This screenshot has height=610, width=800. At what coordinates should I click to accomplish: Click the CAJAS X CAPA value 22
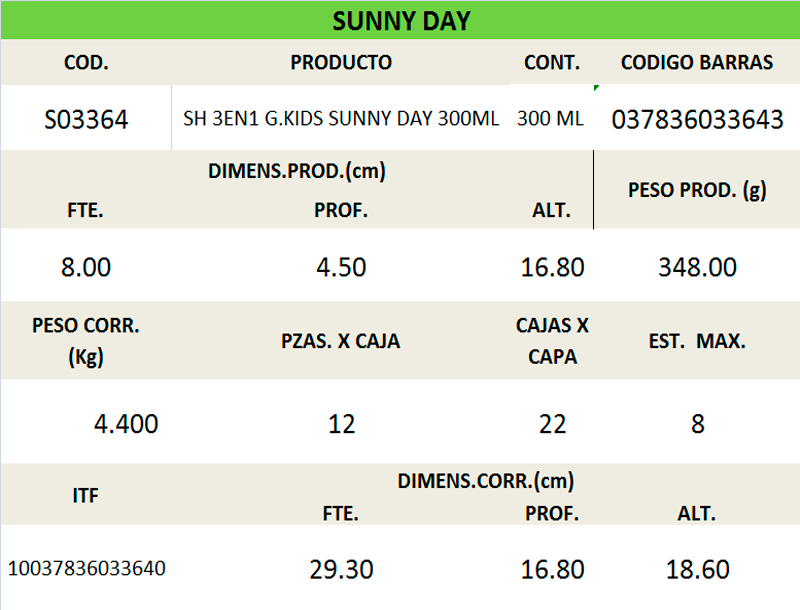click(552, 424)
